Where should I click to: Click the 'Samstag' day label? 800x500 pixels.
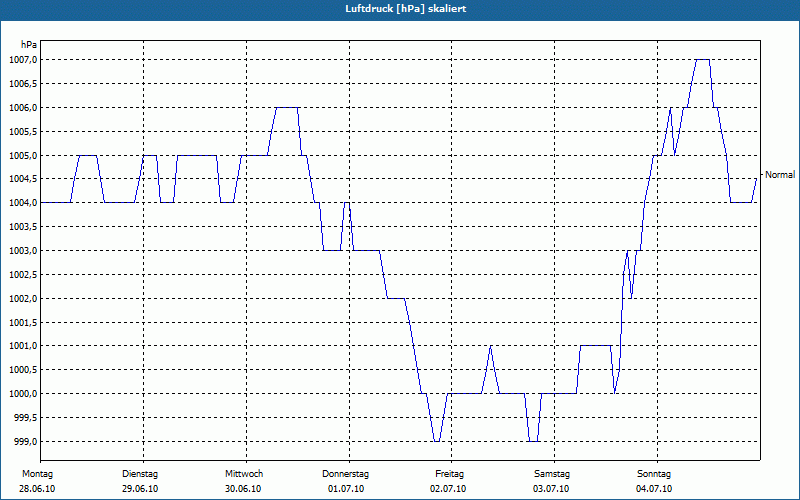(x=552, y=474)
